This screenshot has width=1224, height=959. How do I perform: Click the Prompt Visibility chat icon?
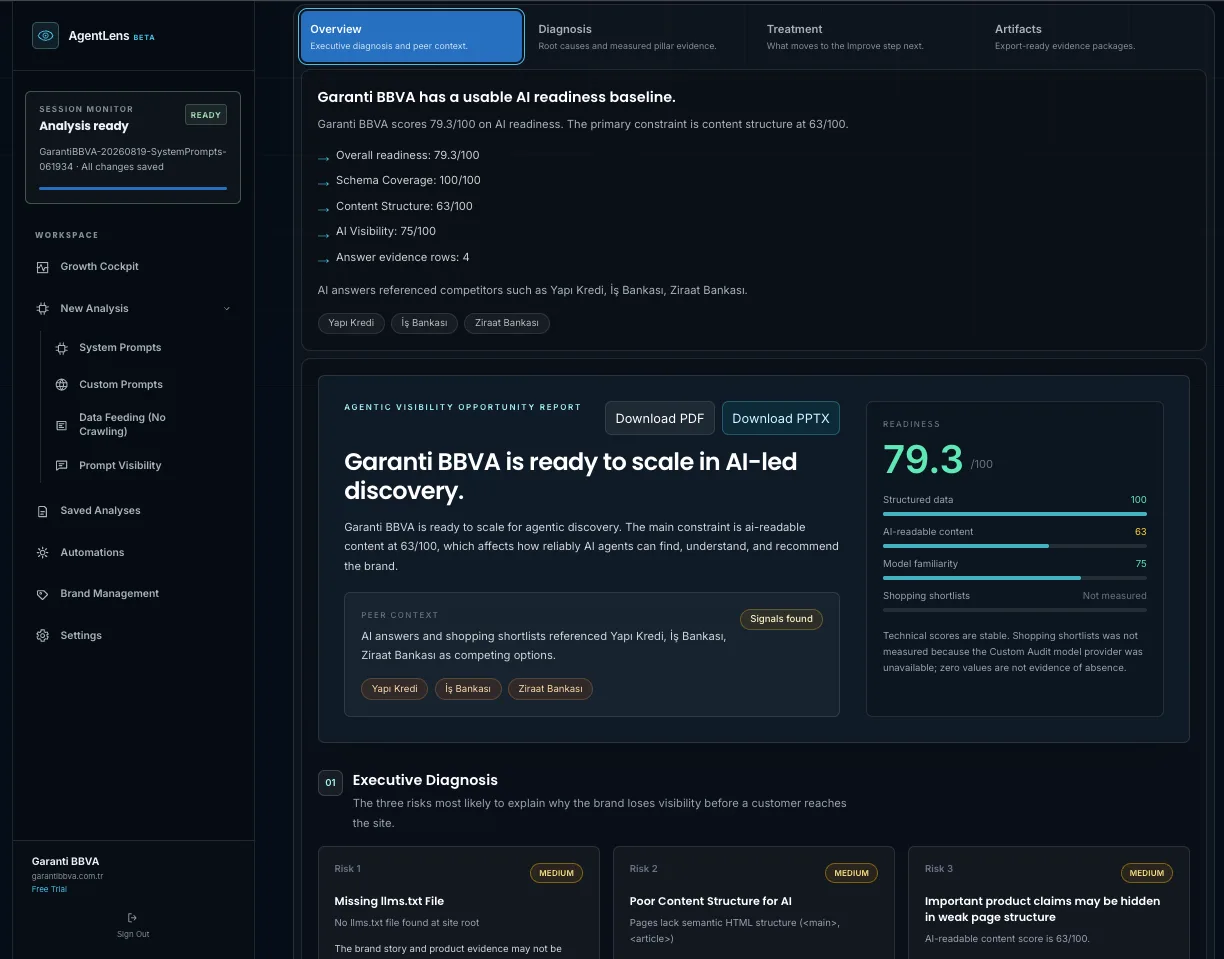(61, 466)
